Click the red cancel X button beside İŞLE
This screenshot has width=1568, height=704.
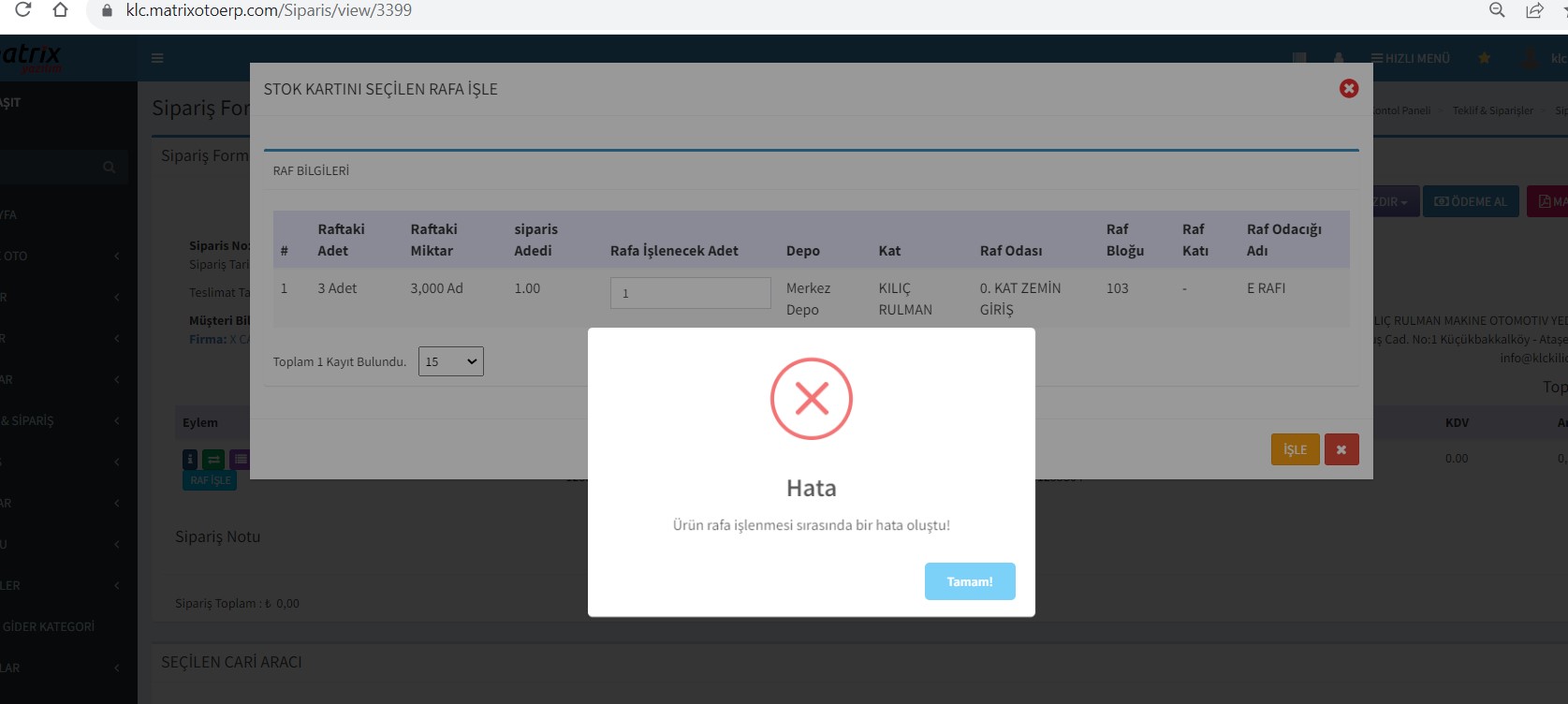(x=1341, y=449)
